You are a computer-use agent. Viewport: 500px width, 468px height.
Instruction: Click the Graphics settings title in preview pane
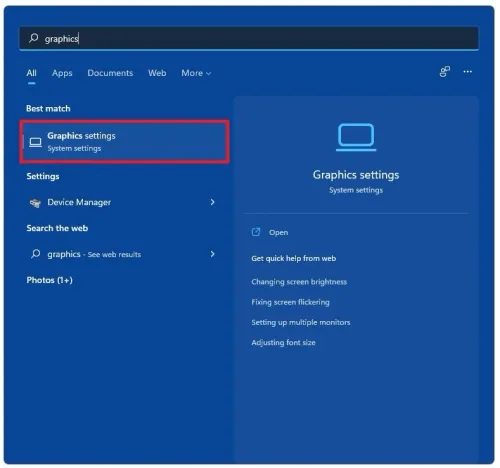click(x=356, y=175)
